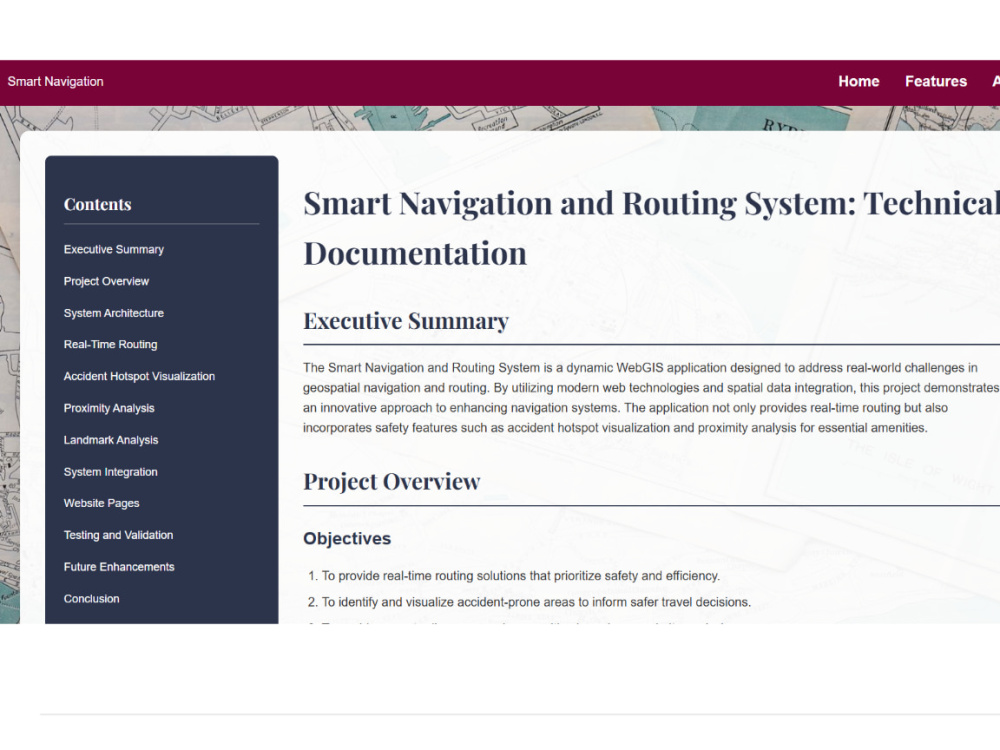Open the Features nav item
Image resolution: width=1000 pixels, height=750 pixels.
tap(936, 82)
